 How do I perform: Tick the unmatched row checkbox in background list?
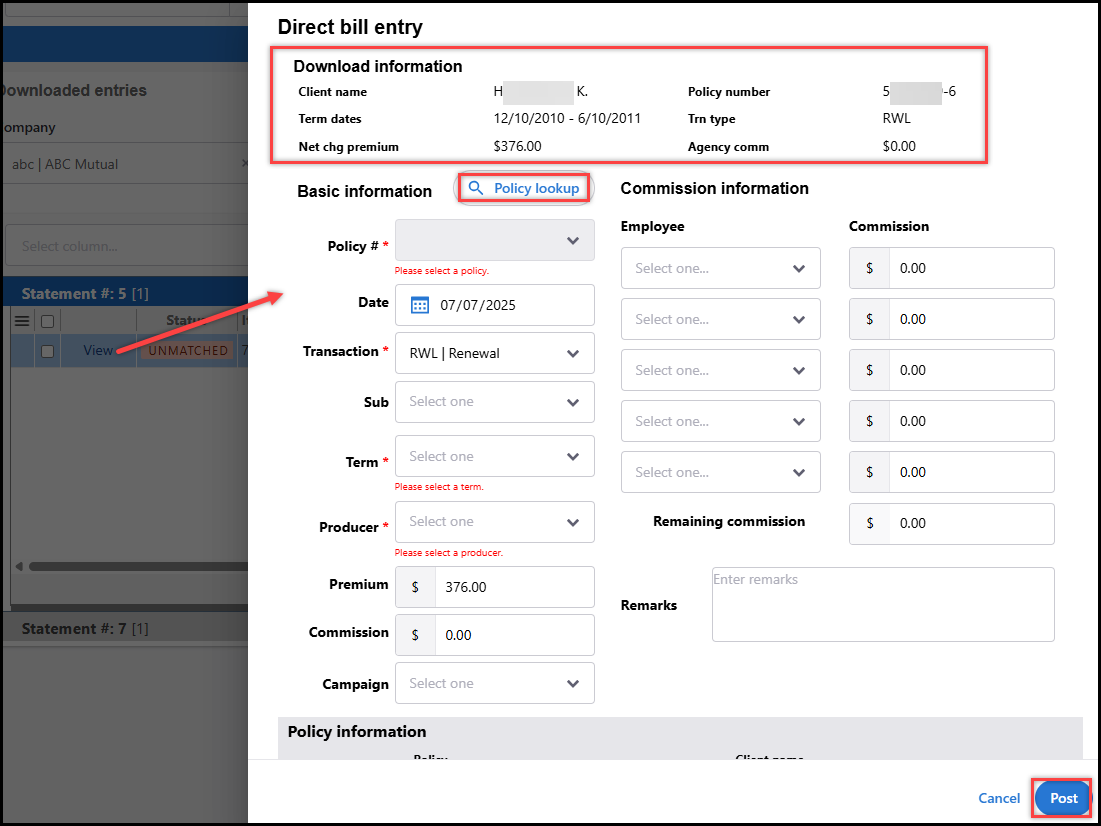47,351
